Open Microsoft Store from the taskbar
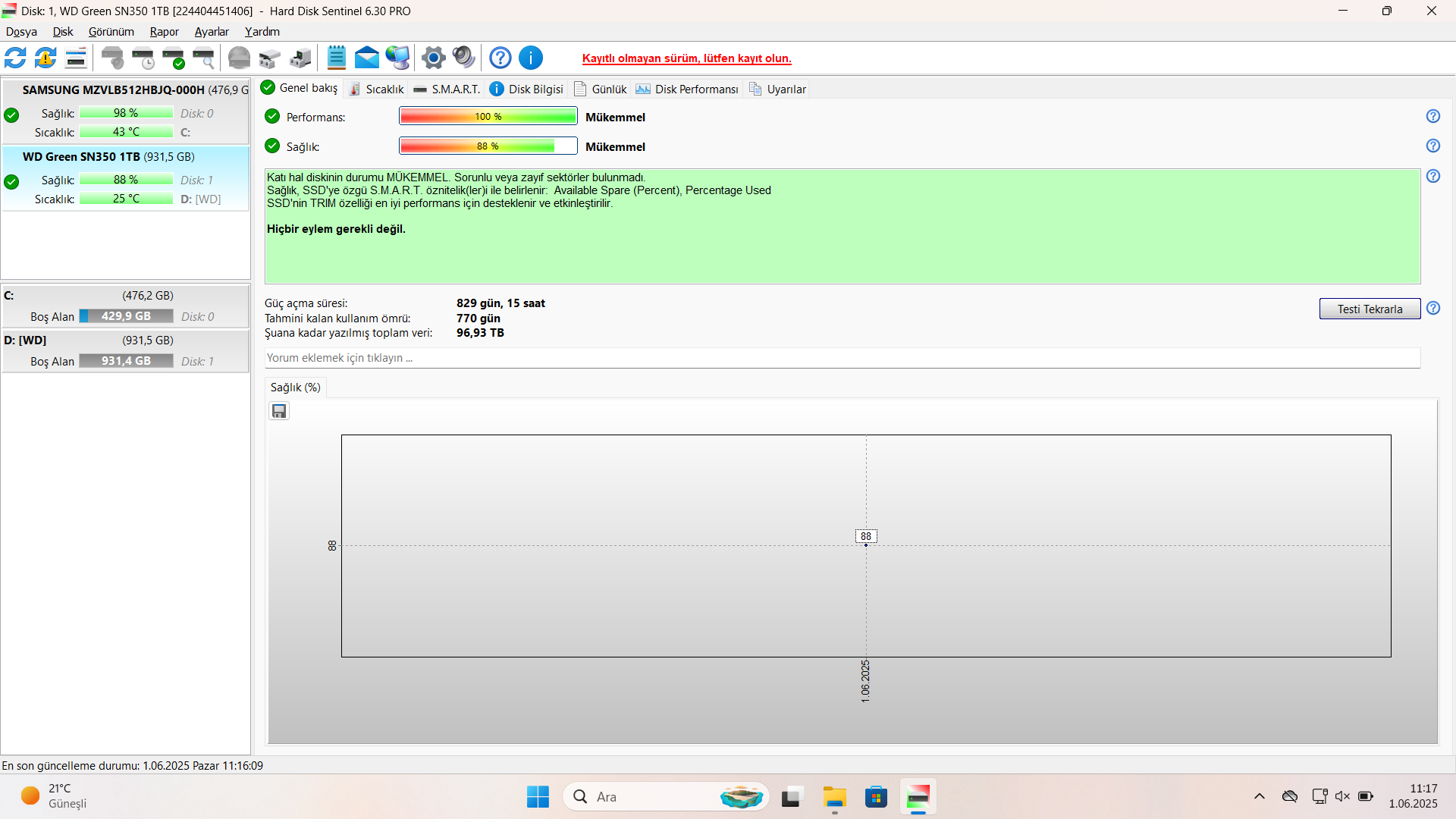 (876, 797)
